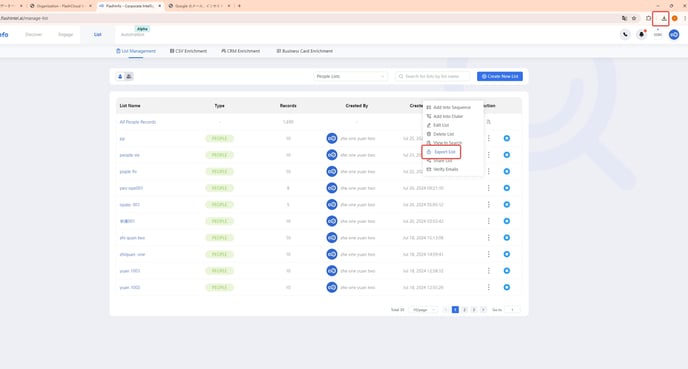Screen dimensions: 688x369
Task: Select Delete List from the context menu
Action: [x=440, y=134]
